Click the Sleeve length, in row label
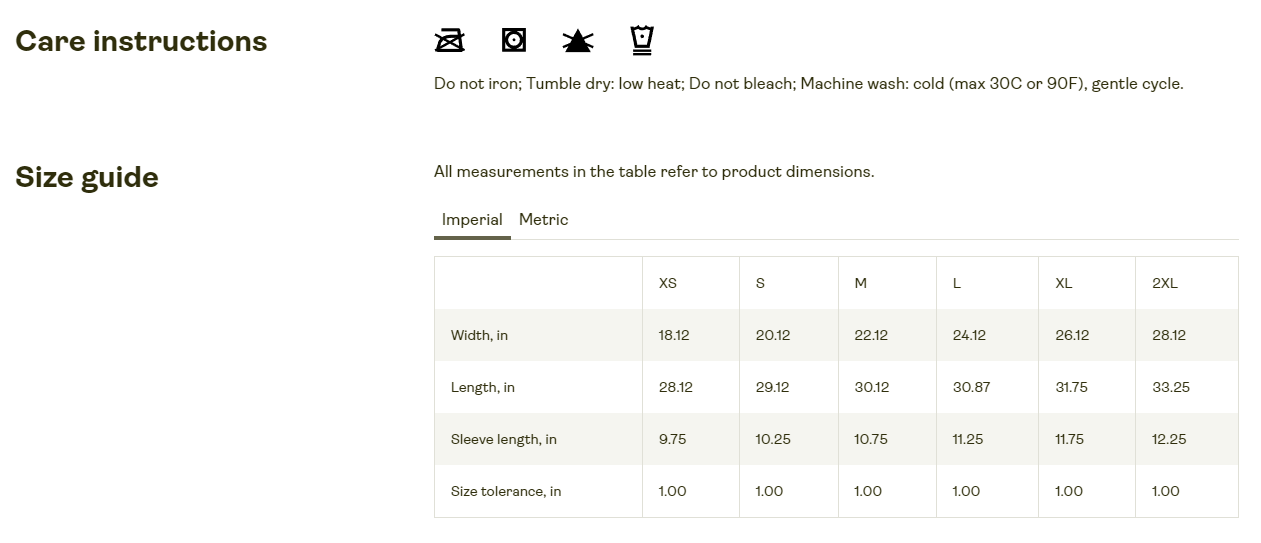The height and width of the screenshot is (543, 1261). coord(504,439)
